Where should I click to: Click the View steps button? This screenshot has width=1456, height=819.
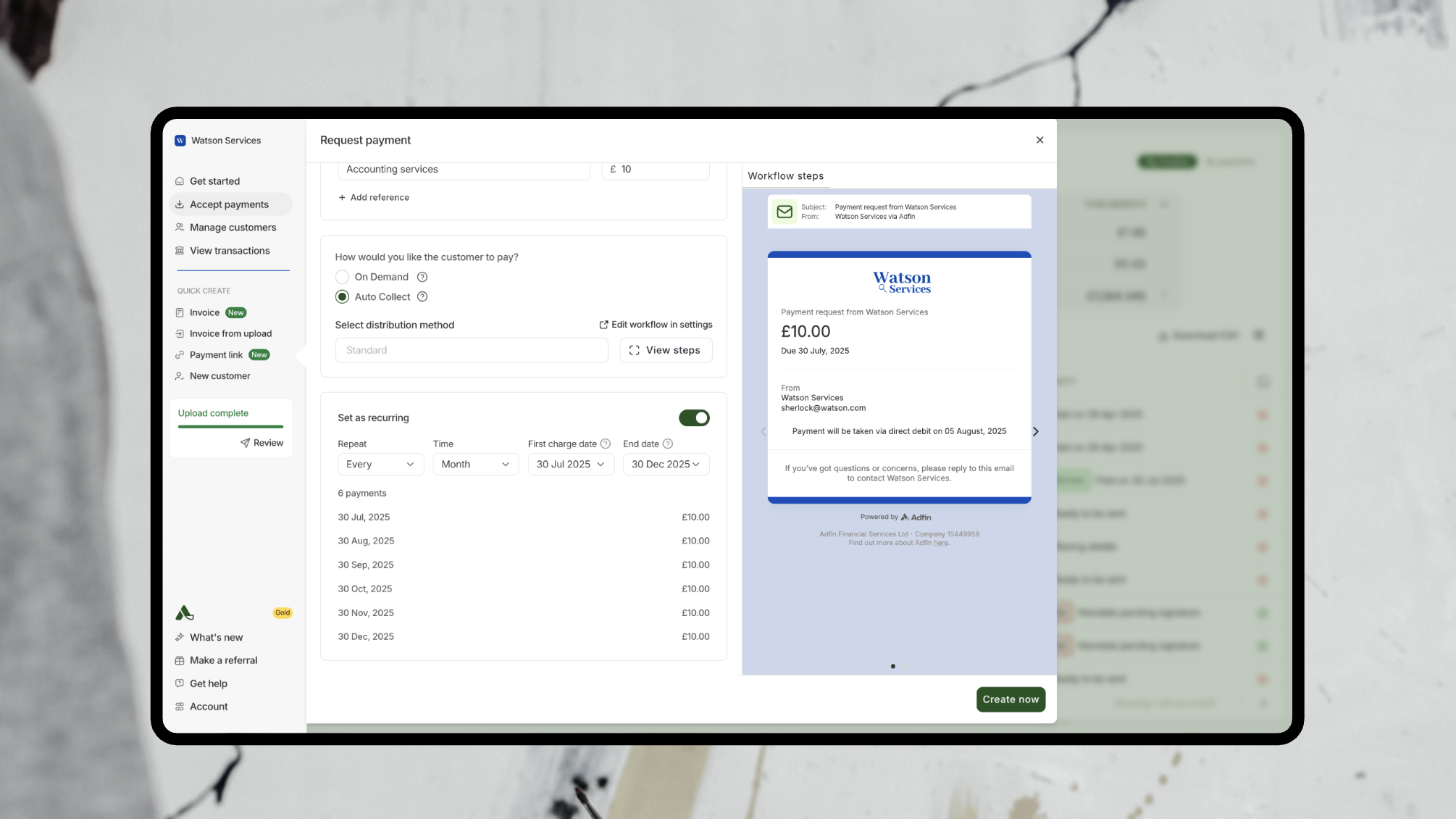666,350
